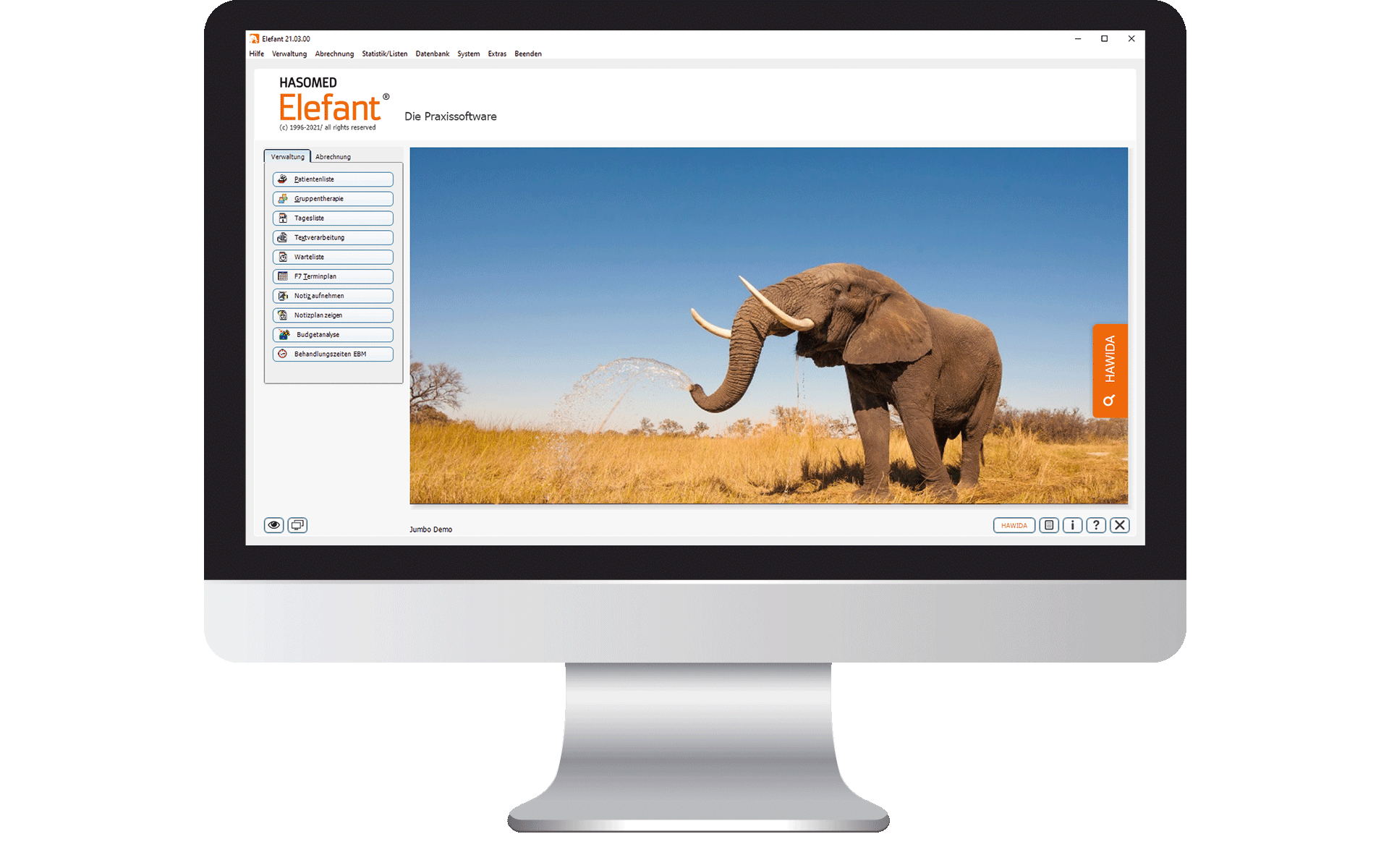Click Behandlungszeiten EBM label

coord(330,354)
